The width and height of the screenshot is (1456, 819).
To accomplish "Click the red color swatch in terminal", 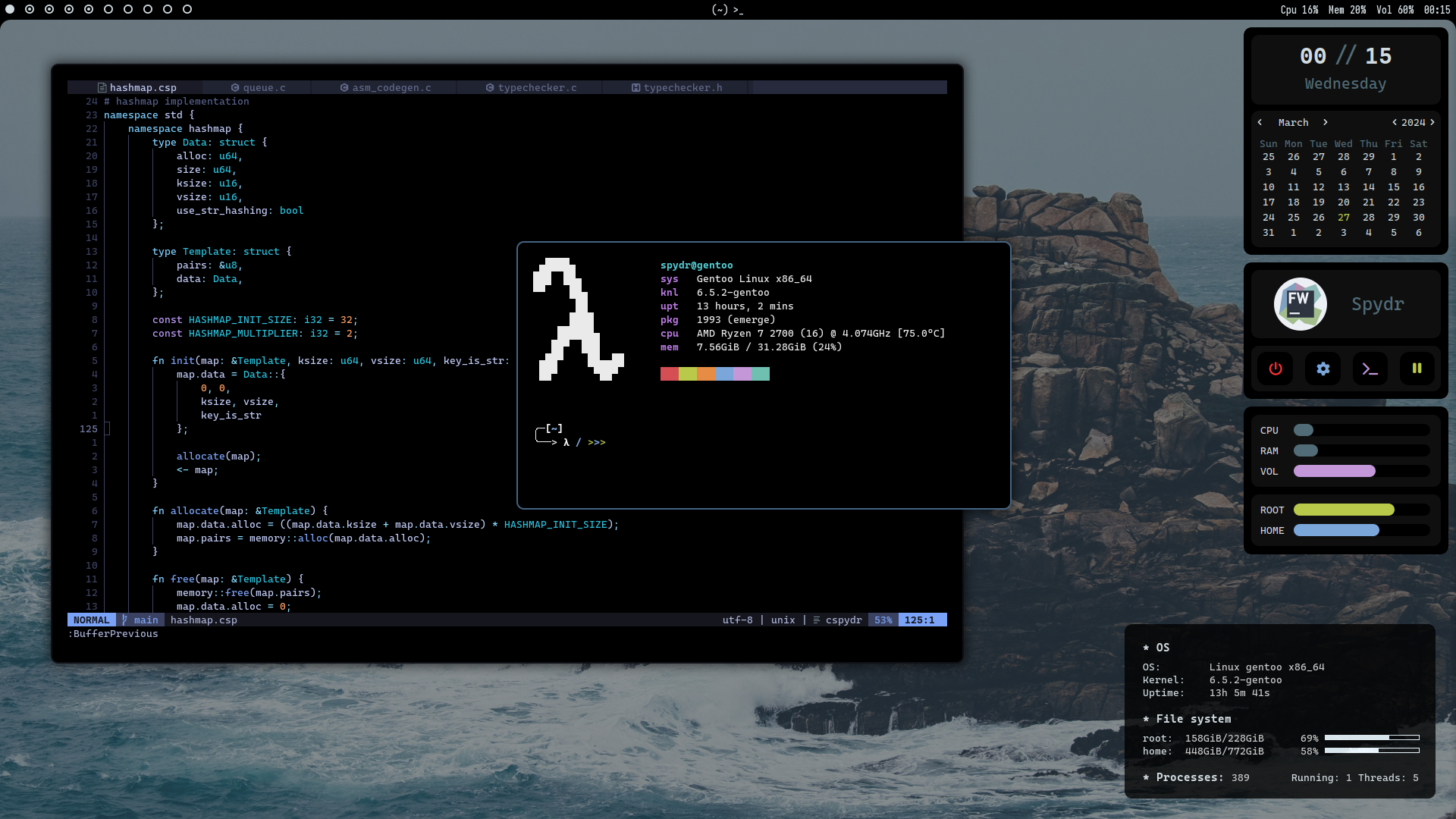I will (x=670, y=374).
